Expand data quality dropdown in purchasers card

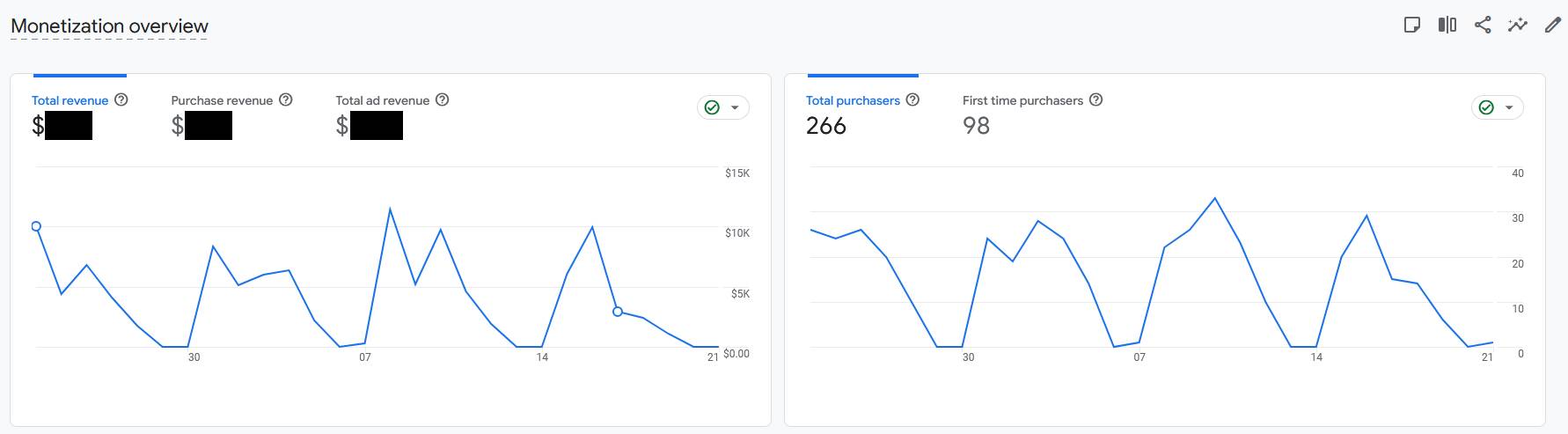pyautogui.click(x=1498, y=107)
